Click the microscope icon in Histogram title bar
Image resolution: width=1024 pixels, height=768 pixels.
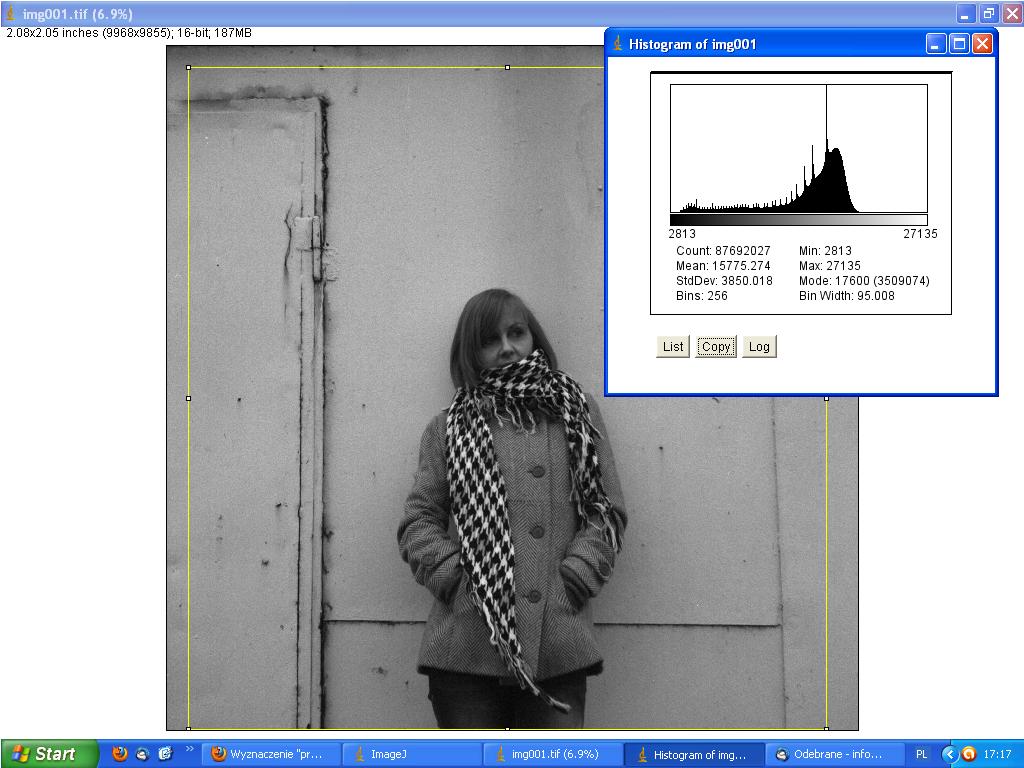click(618, 44)
